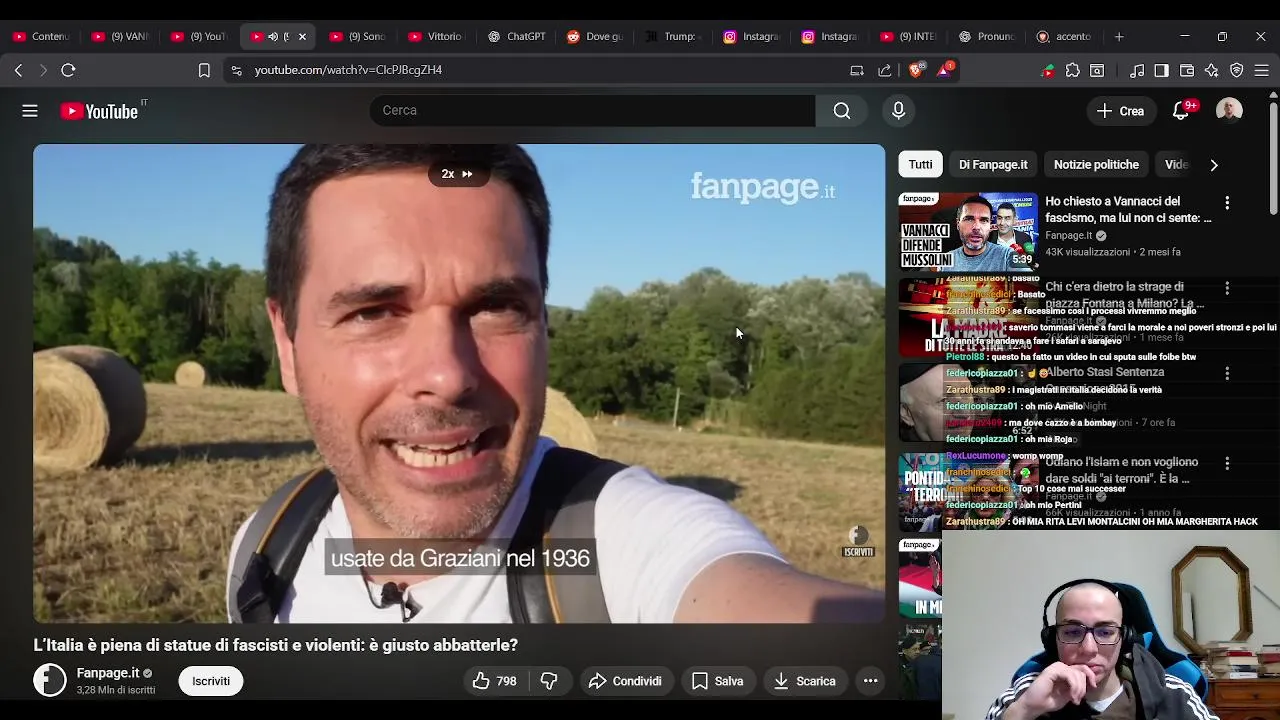This screenshot has width=1280, height=720.
Task: Open the Brave VPN shield icon
Action: pos(1237,70)
